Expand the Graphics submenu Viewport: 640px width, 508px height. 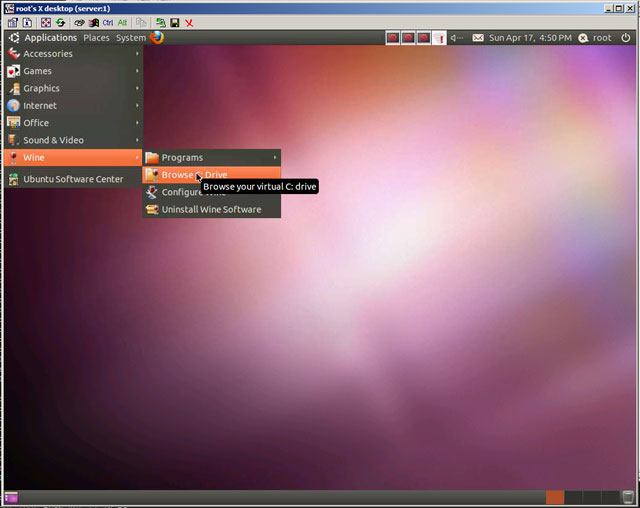tap(73, 88)
